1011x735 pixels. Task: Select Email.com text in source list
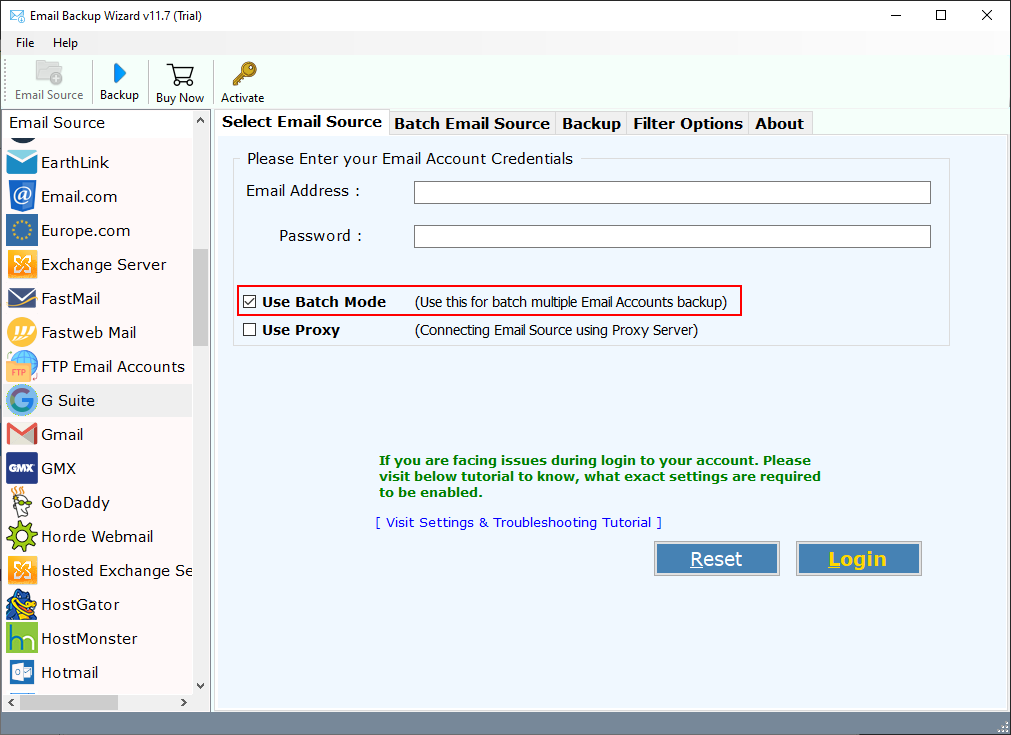(79, 197)
